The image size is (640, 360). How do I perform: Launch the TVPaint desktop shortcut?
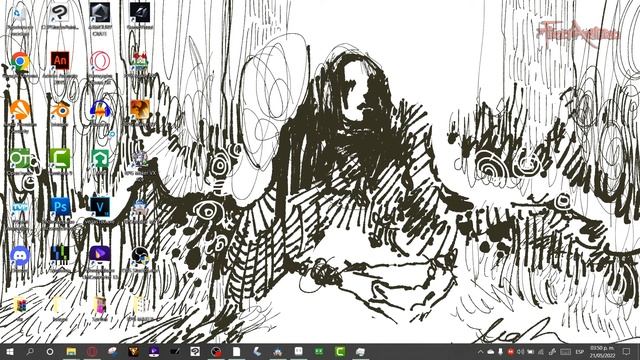point(20,207)
